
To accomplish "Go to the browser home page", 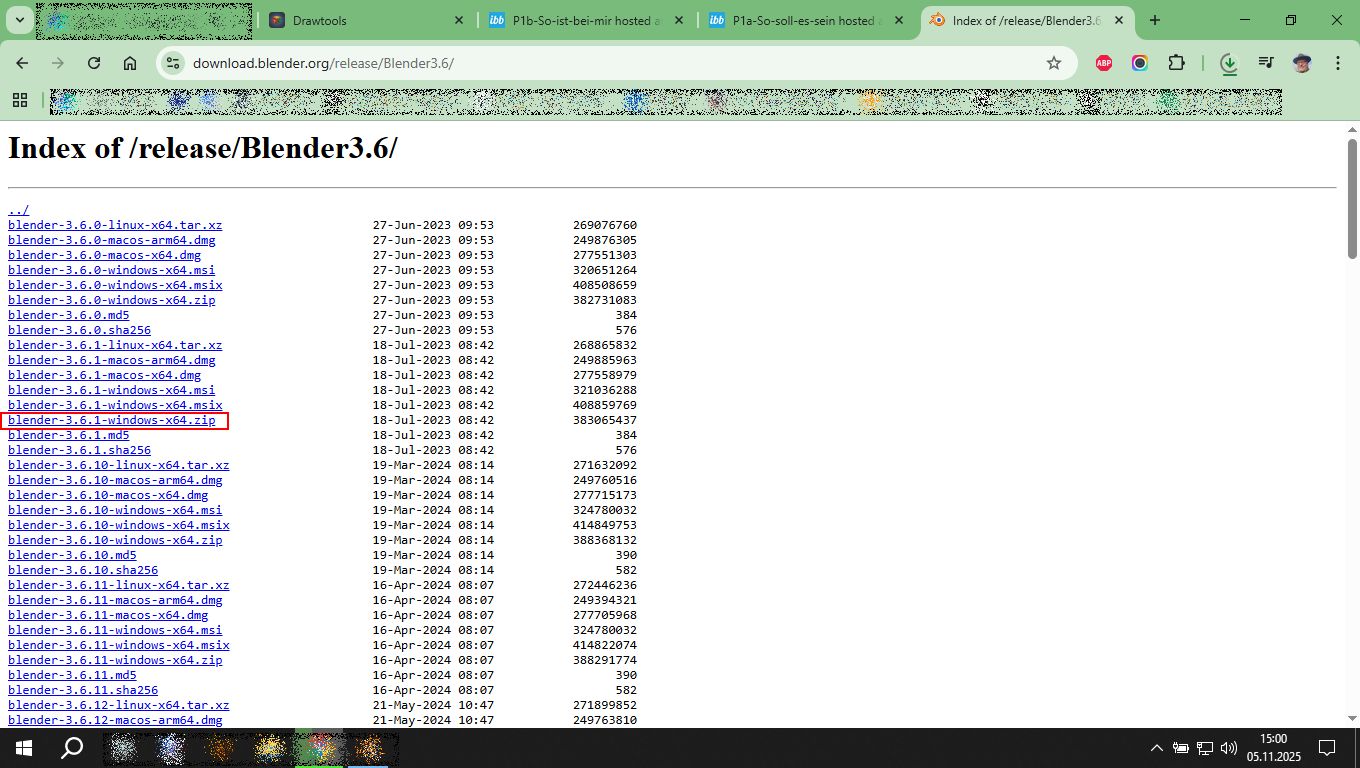I will pos(130,63).
